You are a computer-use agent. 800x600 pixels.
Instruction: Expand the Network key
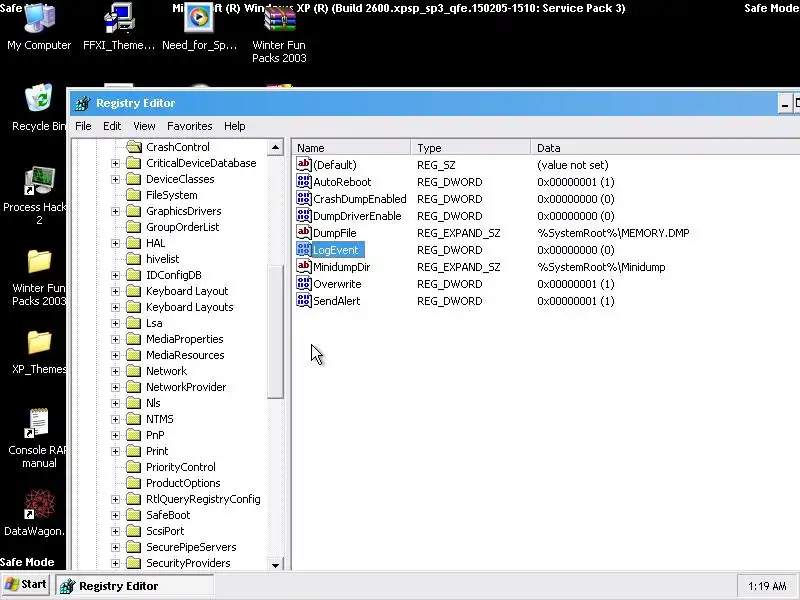115,371
